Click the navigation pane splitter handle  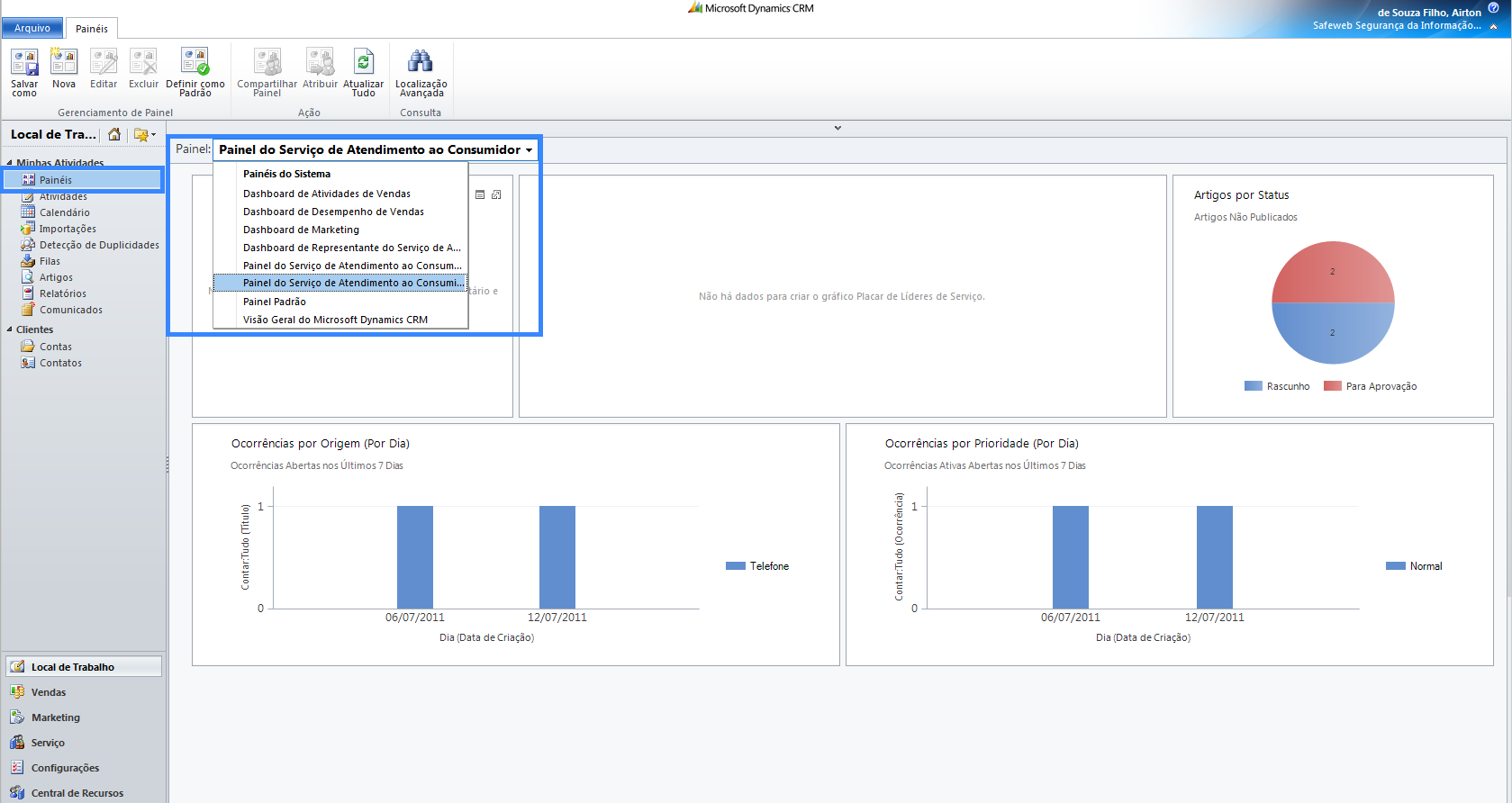pos(167,465)
